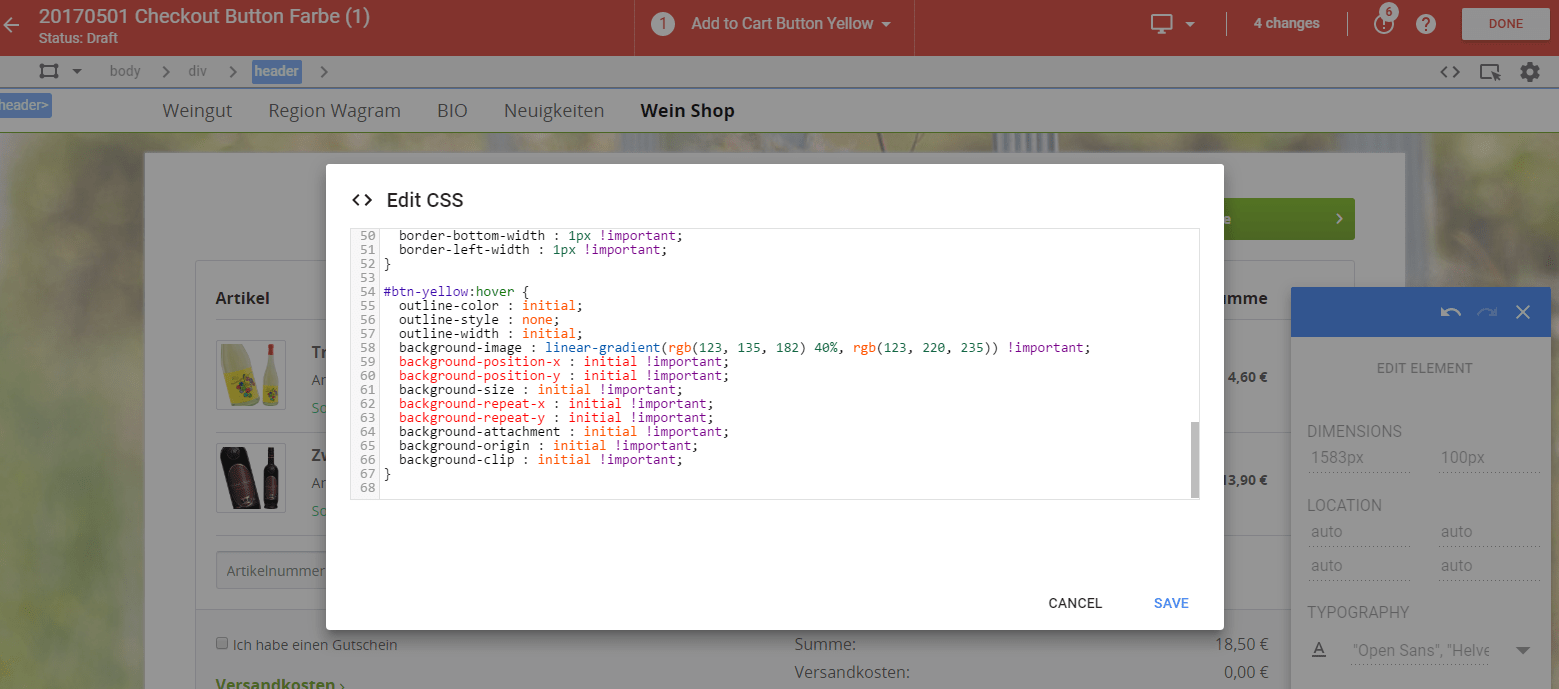Screen dimensions: 1559x689
Task: Select 'body' in the element breadcrumb
Action: pyautogui.click(x=125, y=71)
